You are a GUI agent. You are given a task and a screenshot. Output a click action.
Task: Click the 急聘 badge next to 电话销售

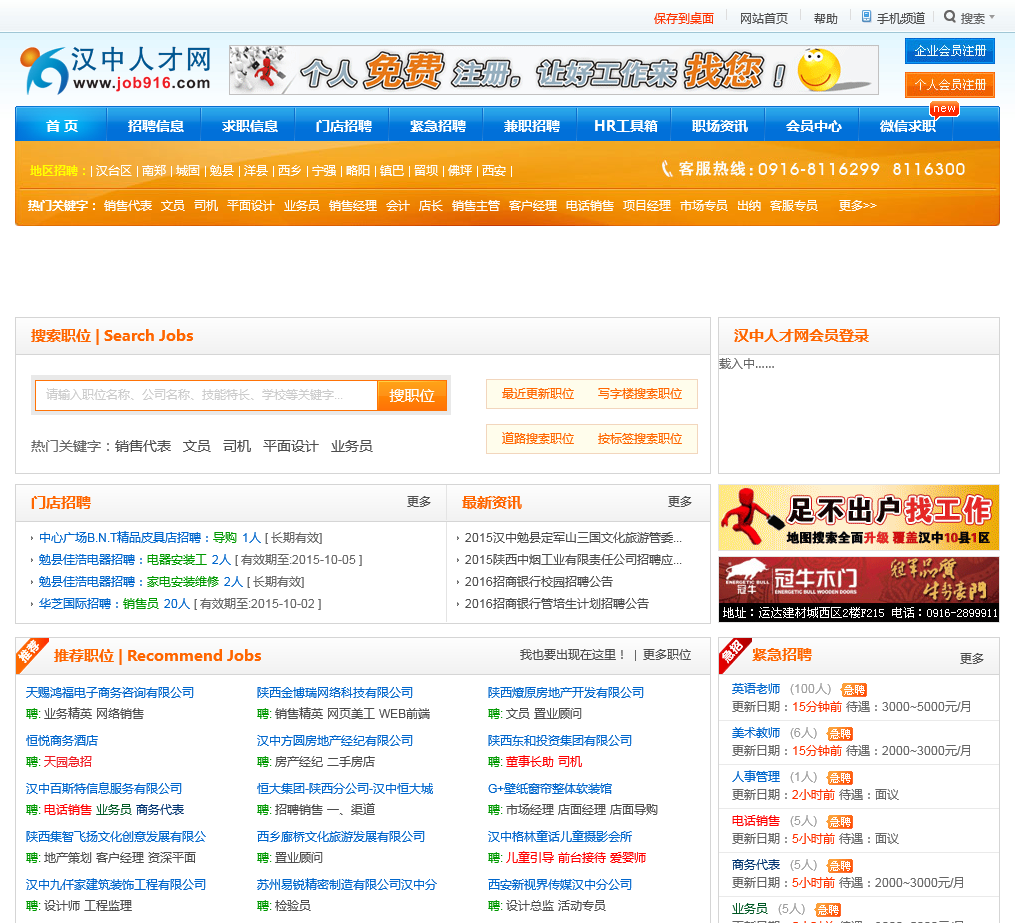(x=840, y=822)
